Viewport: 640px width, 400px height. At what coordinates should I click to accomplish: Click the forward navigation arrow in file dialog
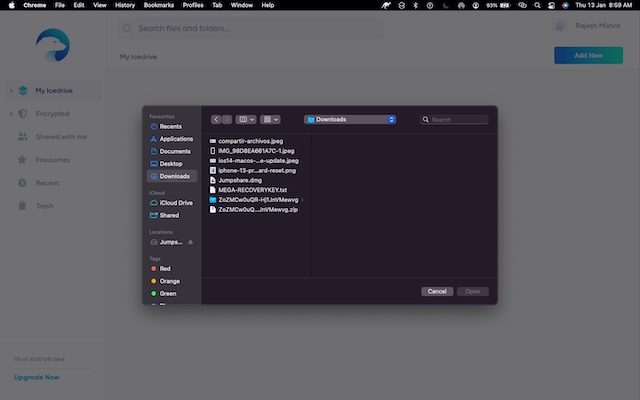[x=227, y=119]
